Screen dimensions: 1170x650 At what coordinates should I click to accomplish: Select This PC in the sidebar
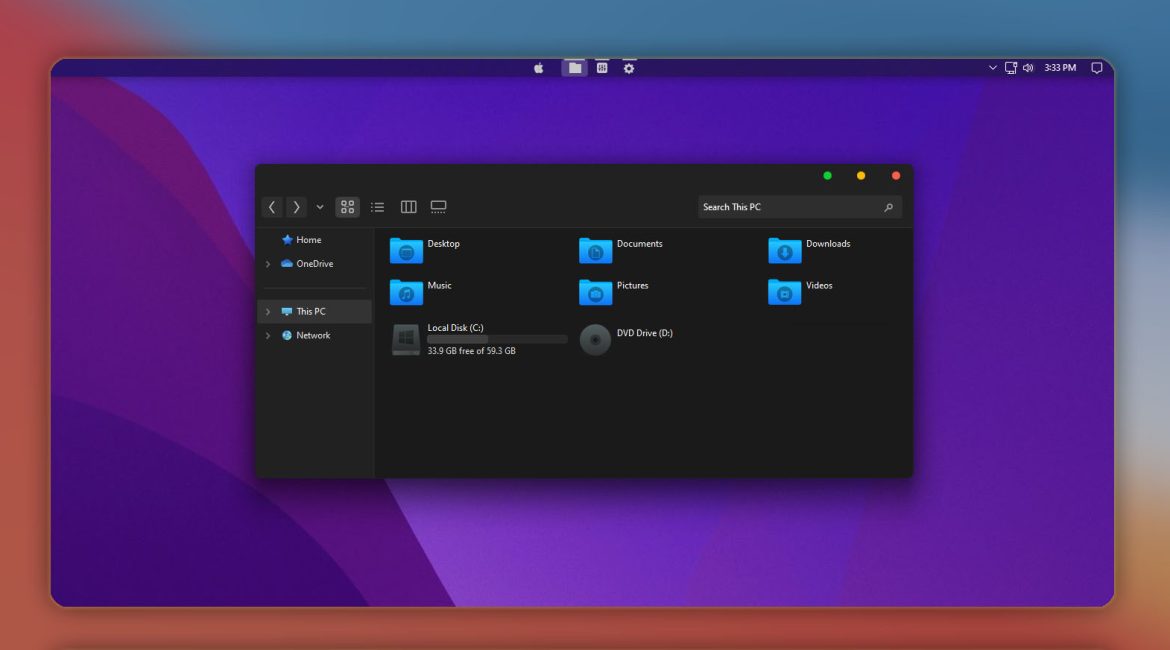(x=310, y=312)
